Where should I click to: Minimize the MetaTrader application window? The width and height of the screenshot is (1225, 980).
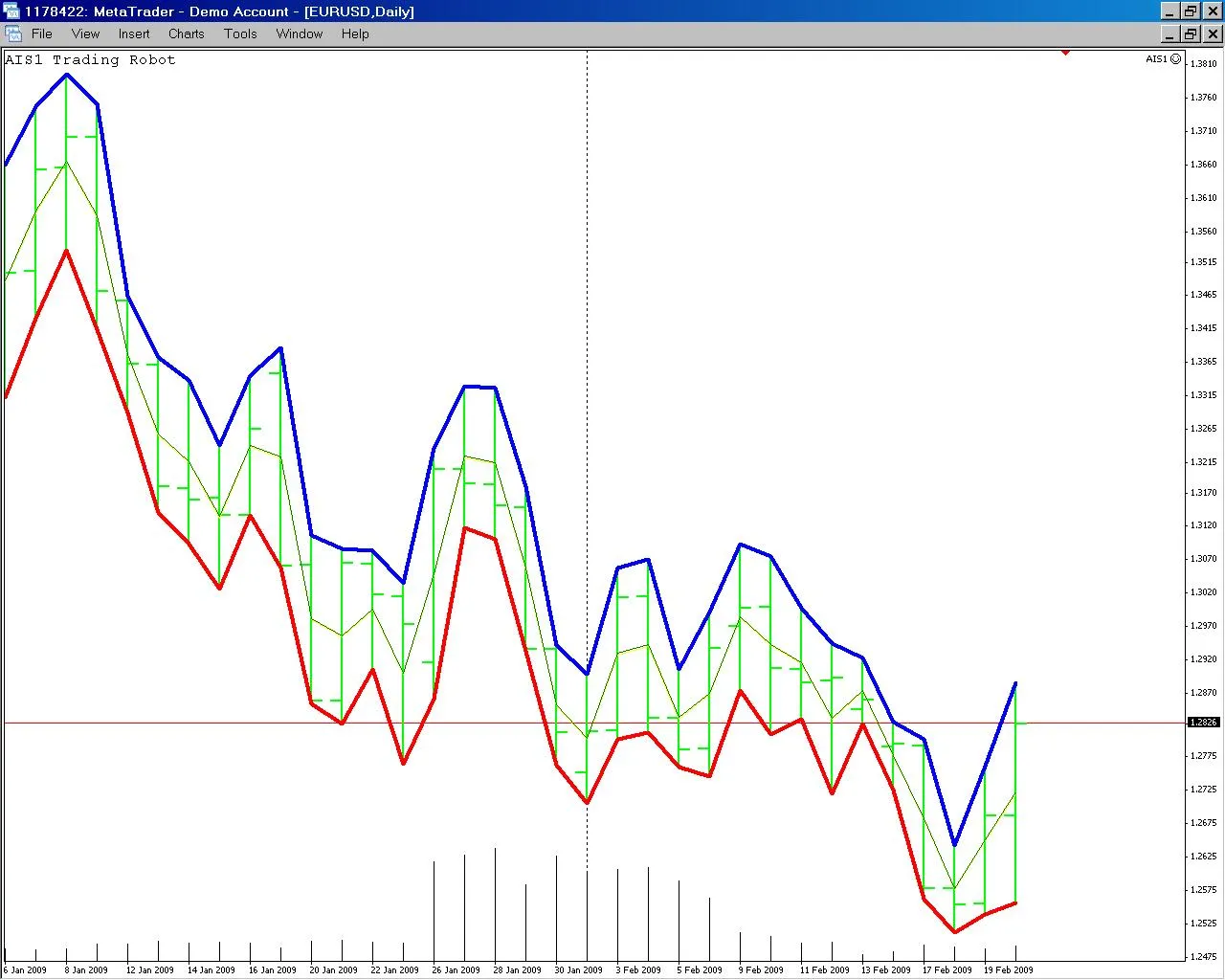(x=1169, y=11)
